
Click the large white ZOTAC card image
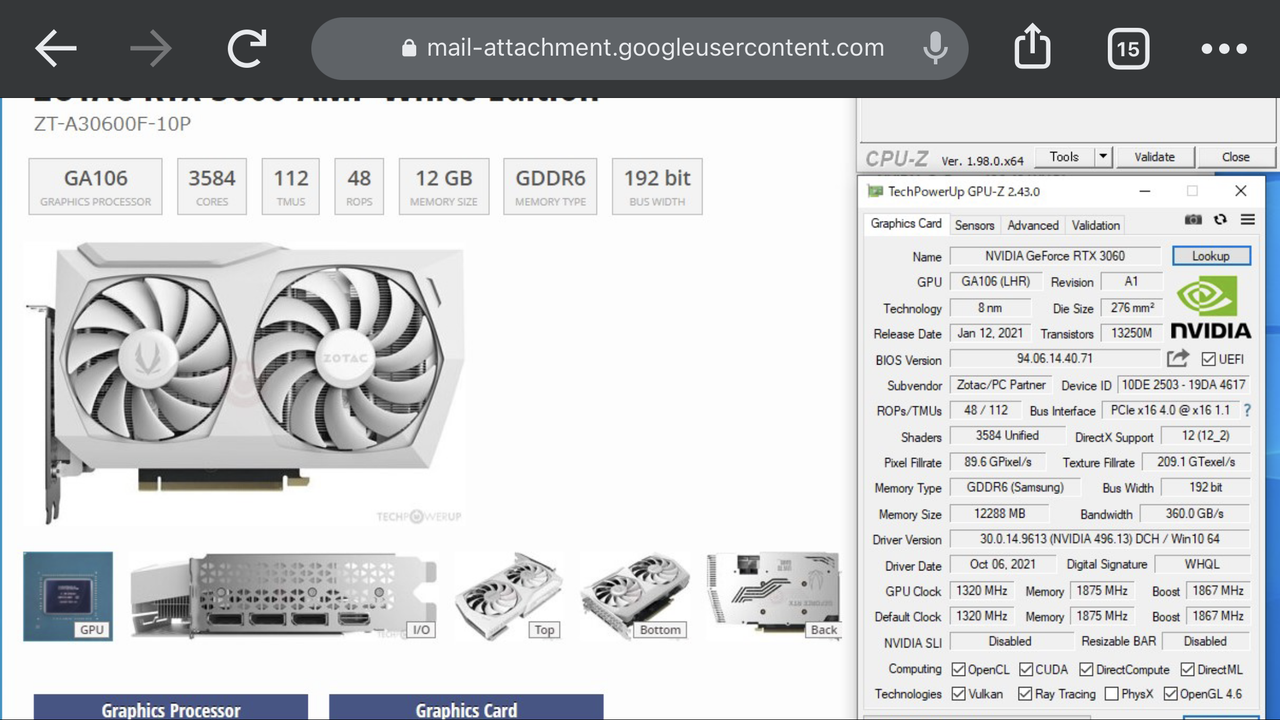[x=246, y=382]
